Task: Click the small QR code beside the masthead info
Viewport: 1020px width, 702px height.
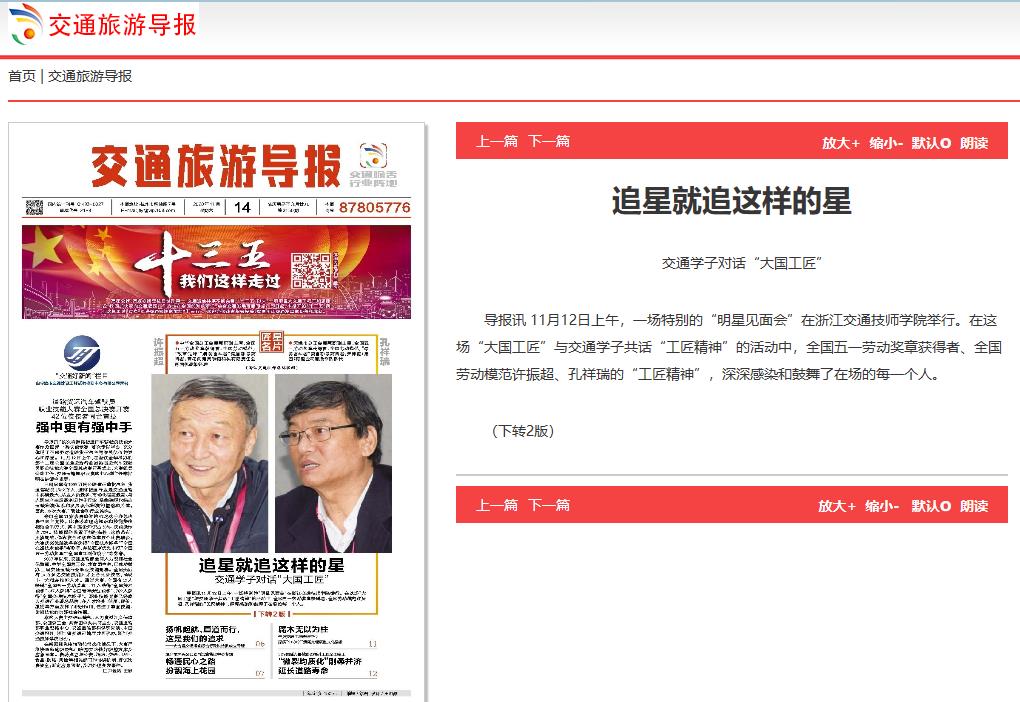Action: click(34, 208)
